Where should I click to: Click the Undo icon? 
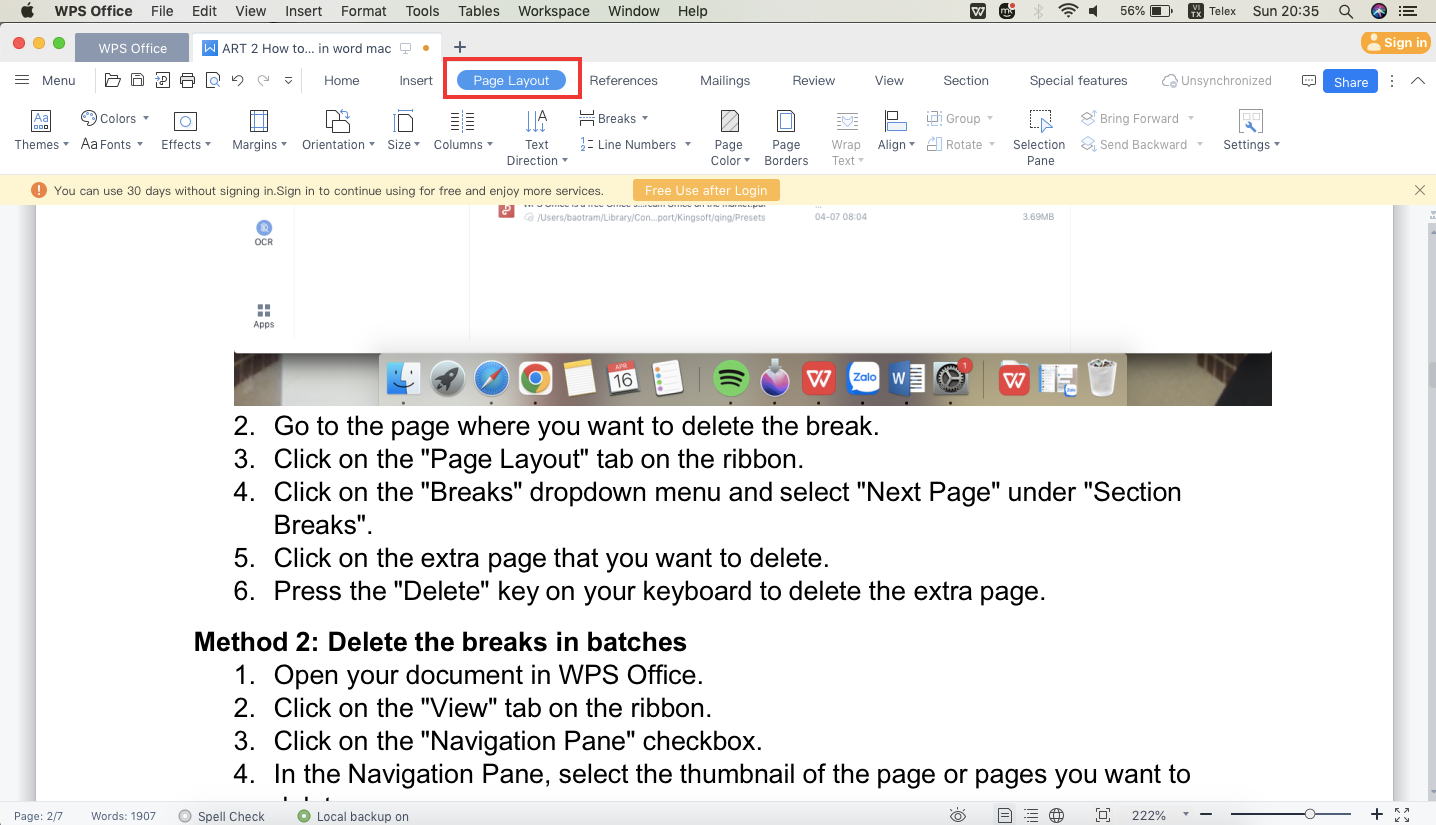coord(237,81)
